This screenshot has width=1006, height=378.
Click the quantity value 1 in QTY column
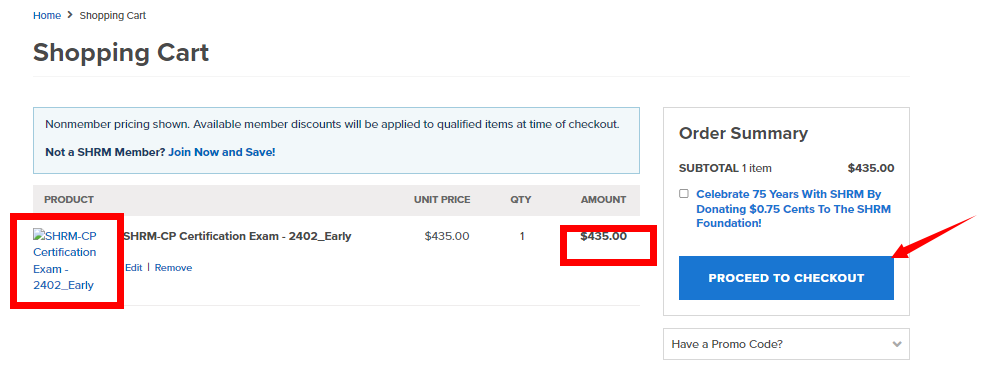522,236
